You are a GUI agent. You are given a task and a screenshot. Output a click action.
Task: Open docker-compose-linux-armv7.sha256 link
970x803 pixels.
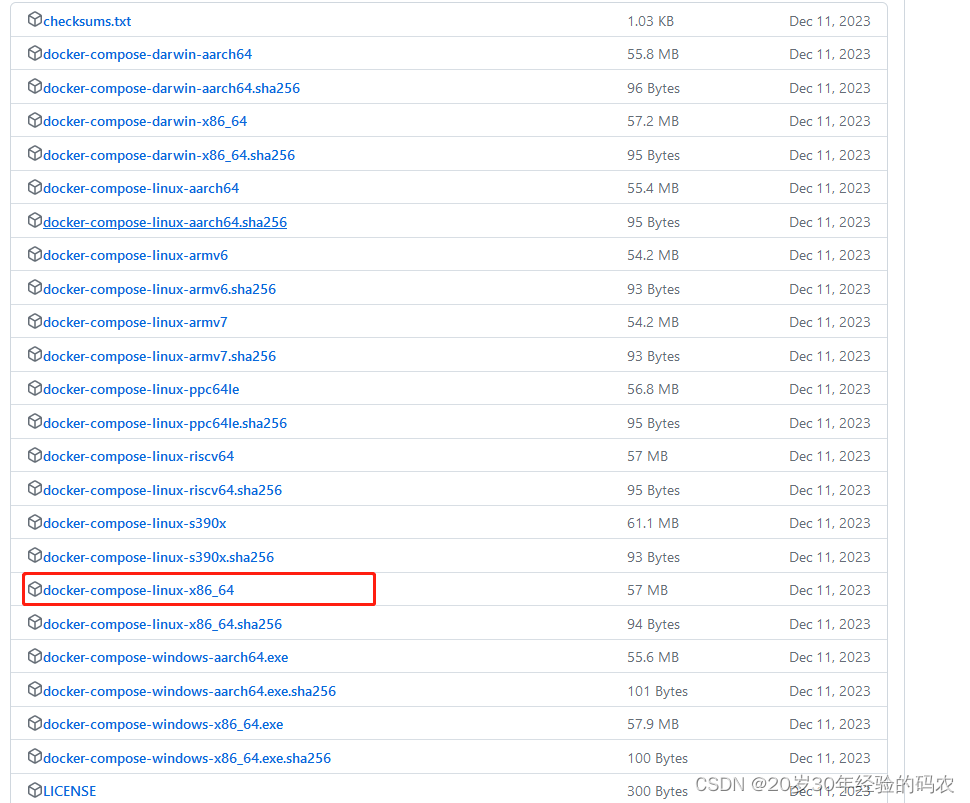[x=160, y=356]
